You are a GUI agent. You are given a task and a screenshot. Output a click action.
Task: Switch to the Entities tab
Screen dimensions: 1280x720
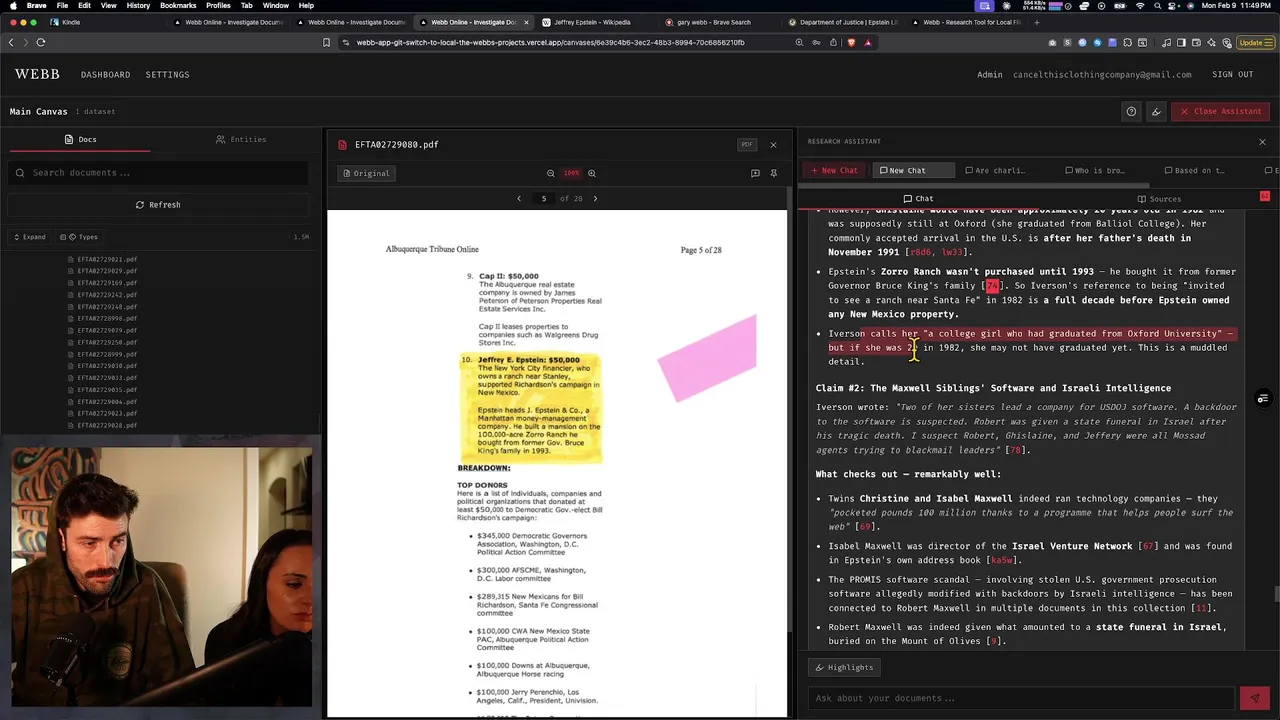click(241, 139)
